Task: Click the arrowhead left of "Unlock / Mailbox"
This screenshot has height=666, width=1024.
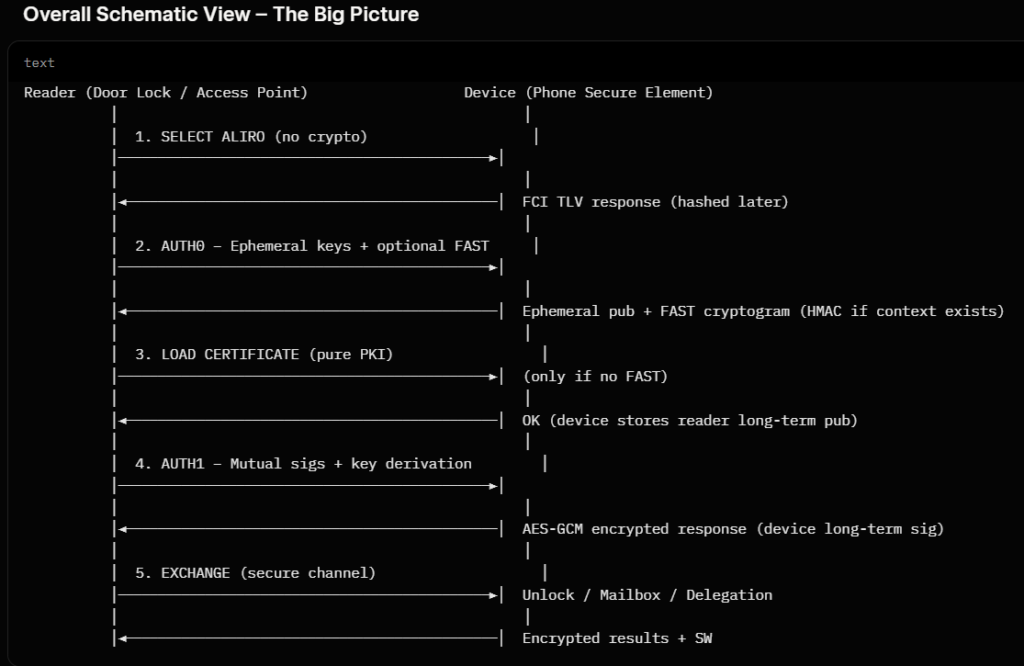Action: (493, 595)
